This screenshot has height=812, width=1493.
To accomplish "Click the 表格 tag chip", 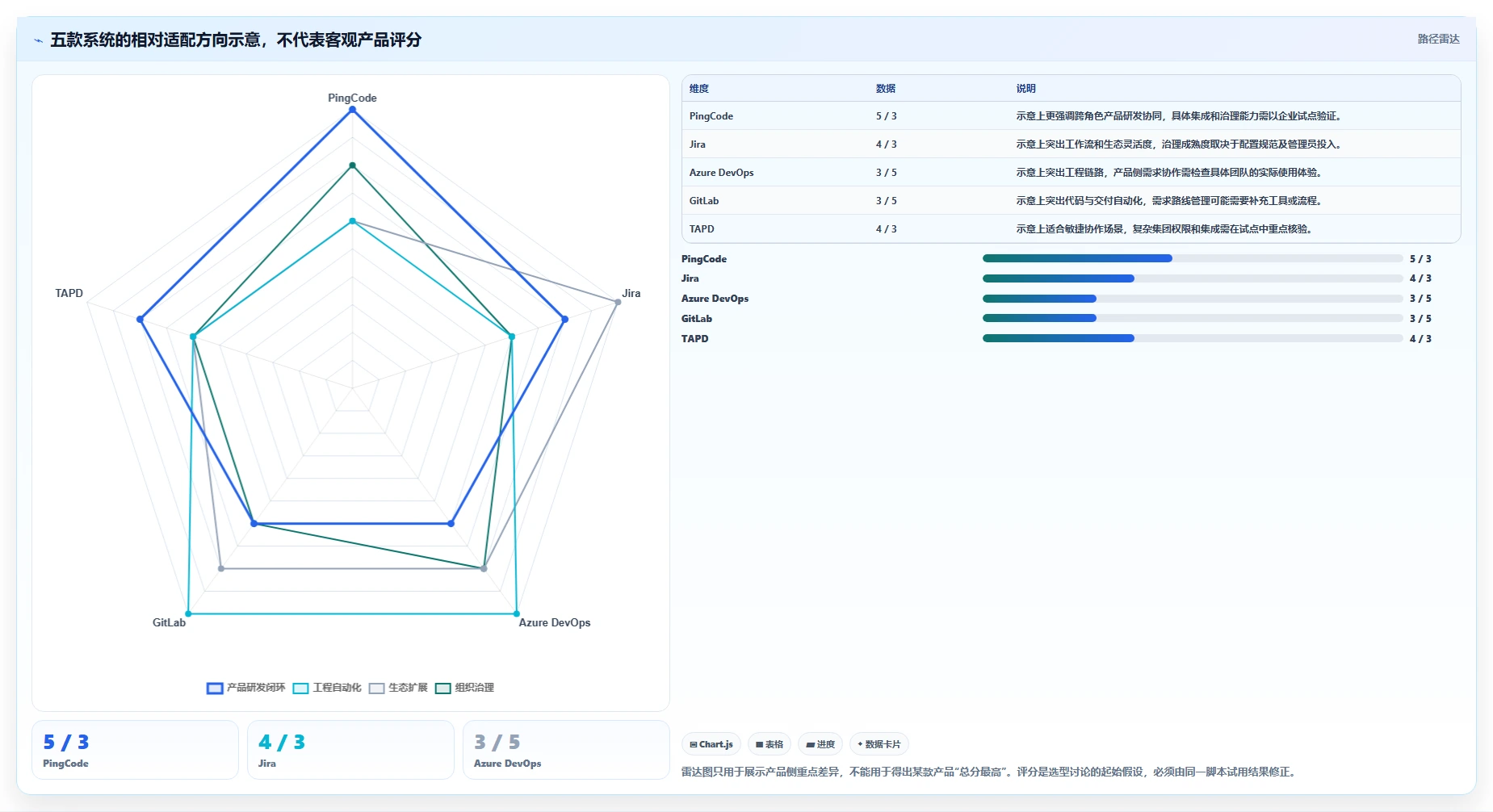I will [770, 744].
